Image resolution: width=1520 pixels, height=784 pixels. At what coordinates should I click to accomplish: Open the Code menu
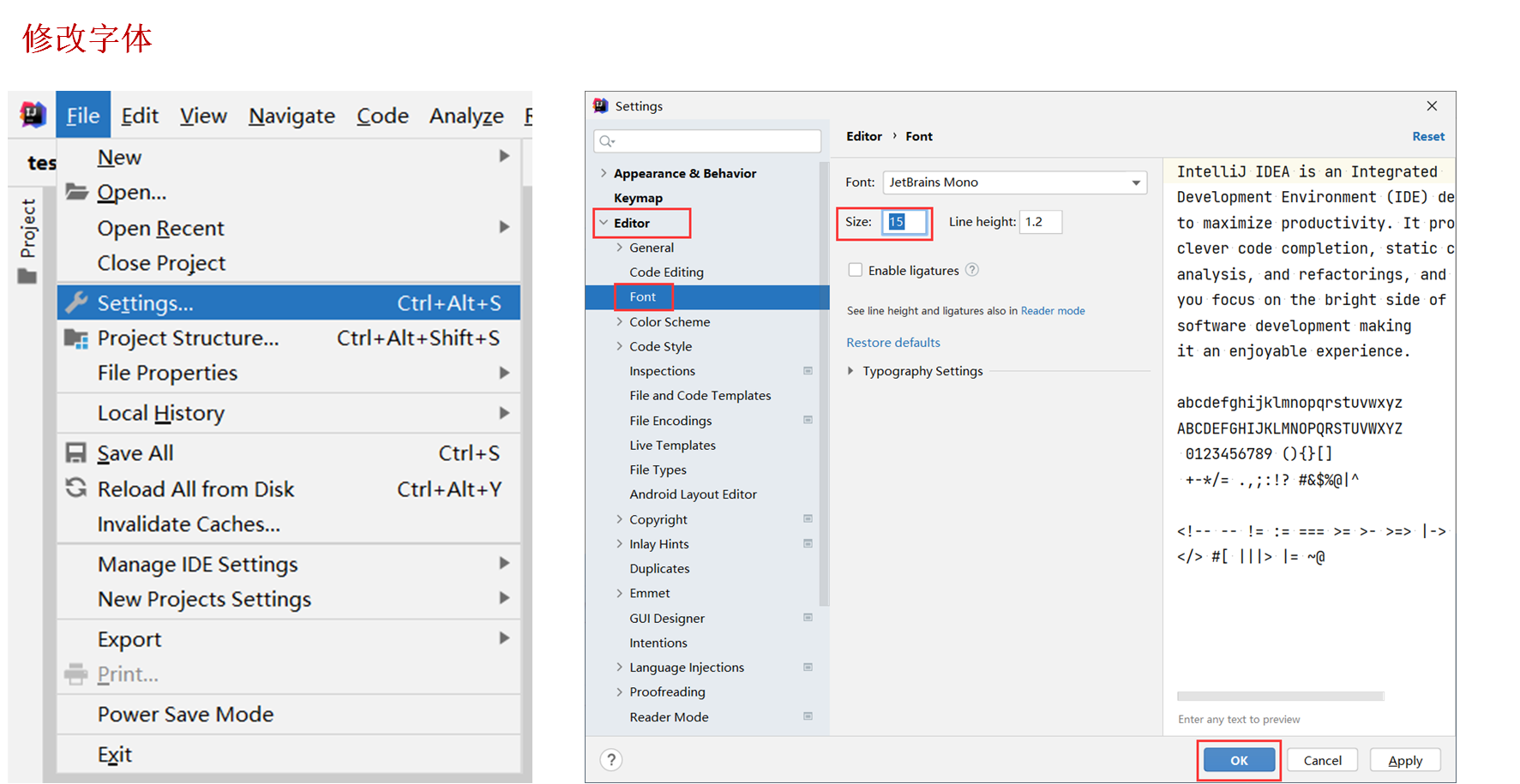382,115
